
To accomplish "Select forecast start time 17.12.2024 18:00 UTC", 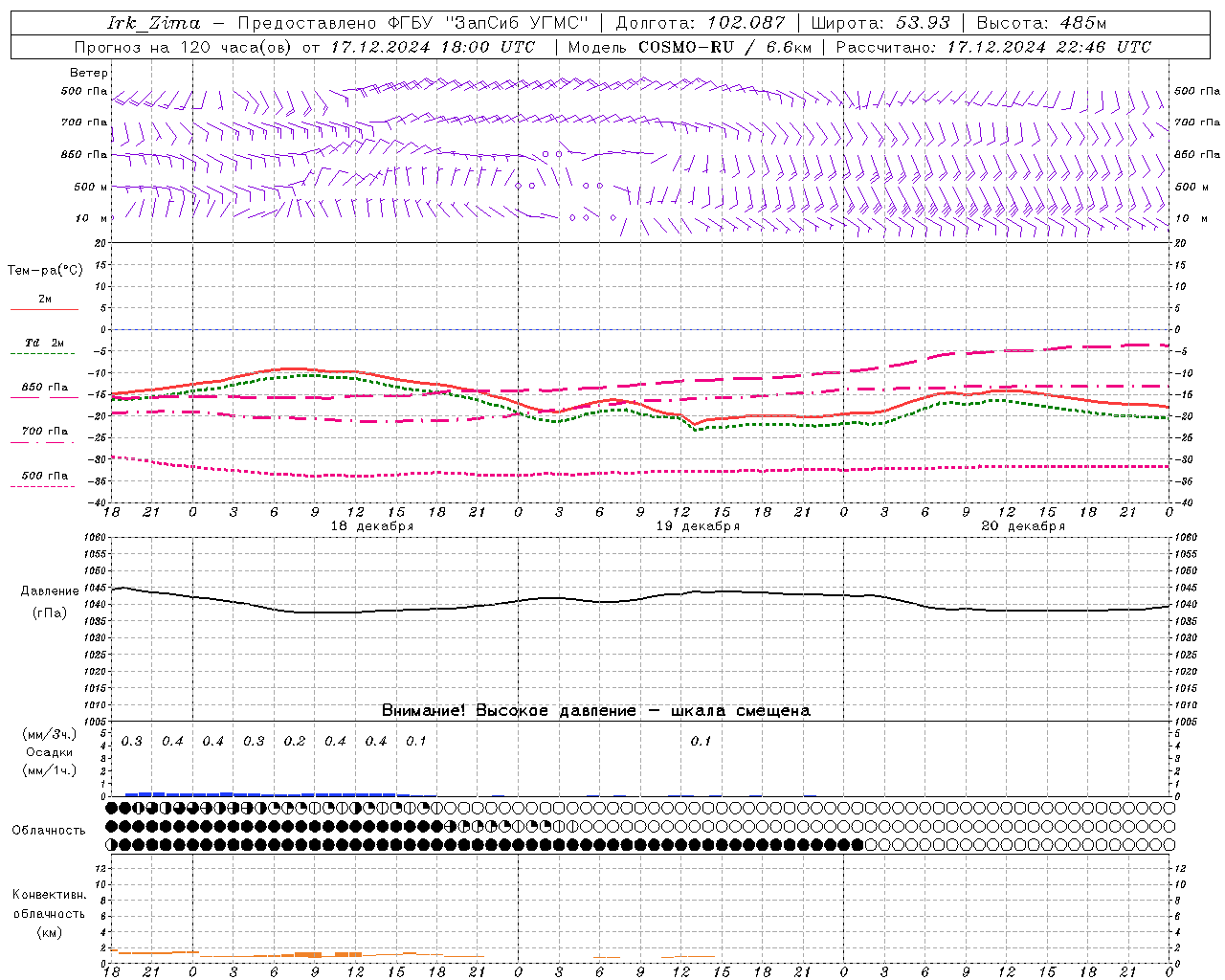I will pyautogui.click(x=434, y=47).
